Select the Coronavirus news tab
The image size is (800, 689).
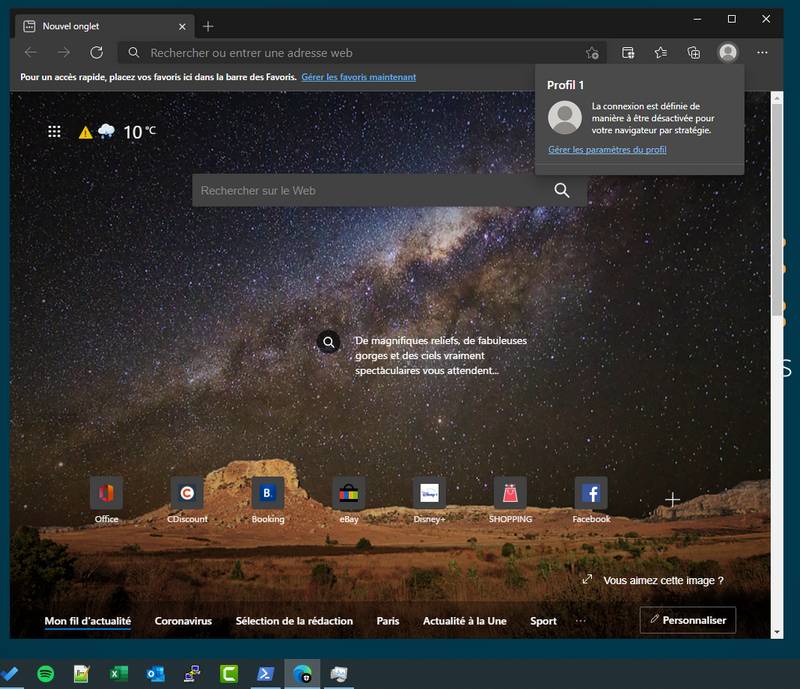click(183, 621)
